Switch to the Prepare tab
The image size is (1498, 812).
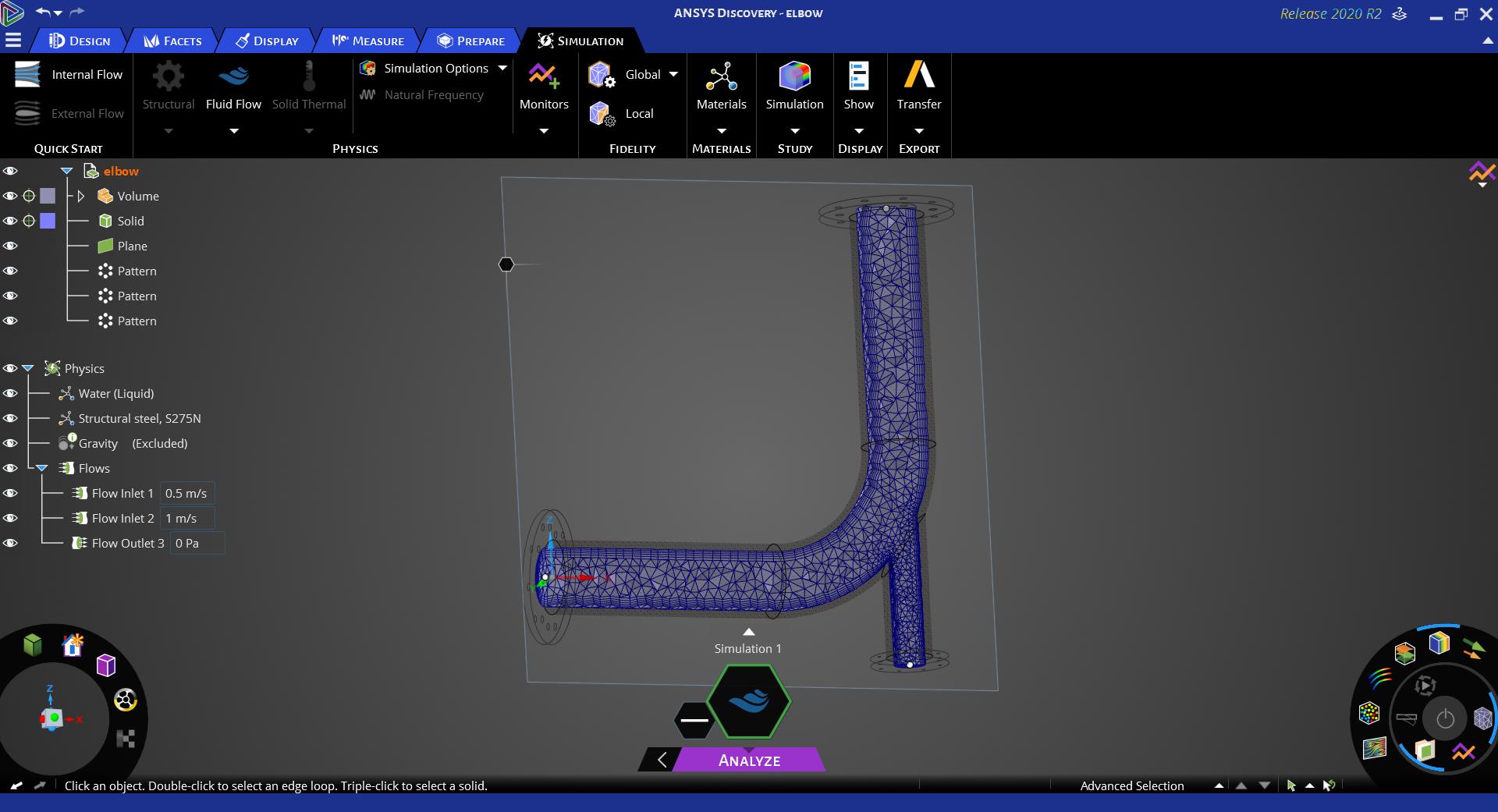pos(470,41)
